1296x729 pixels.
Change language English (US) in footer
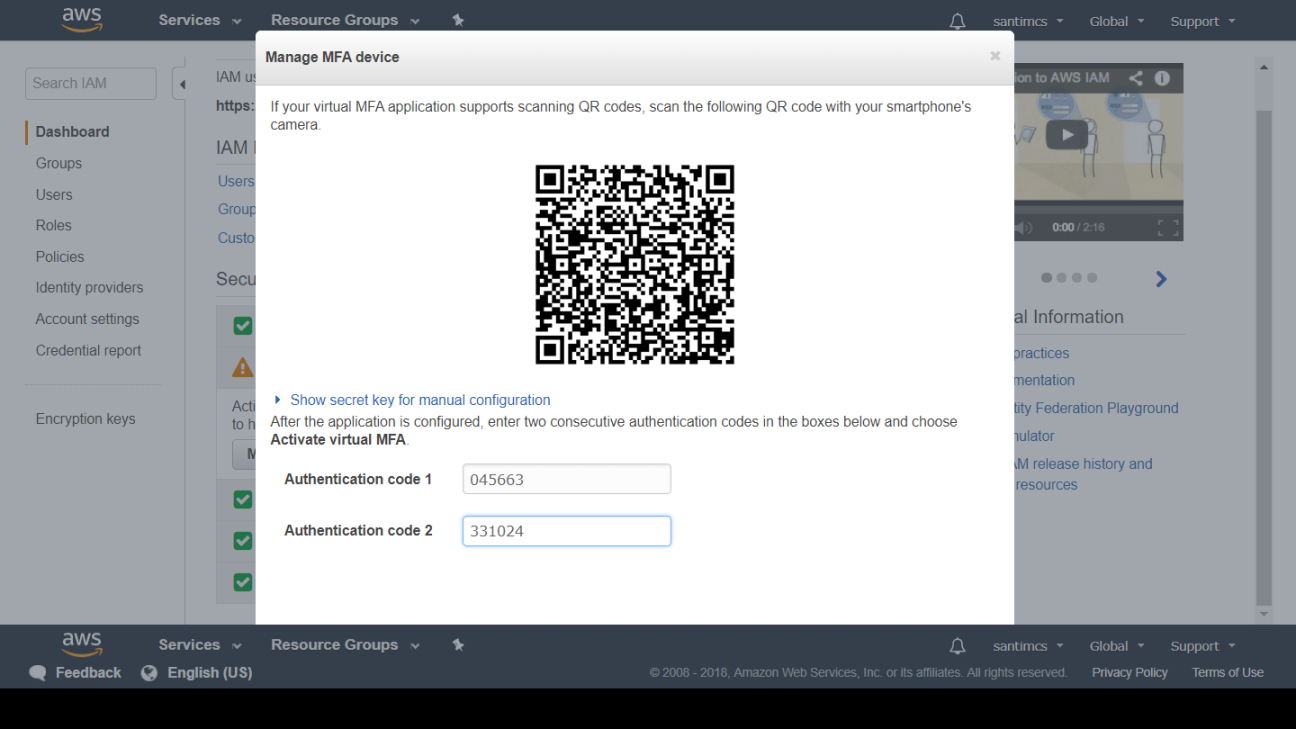point(210,673)
